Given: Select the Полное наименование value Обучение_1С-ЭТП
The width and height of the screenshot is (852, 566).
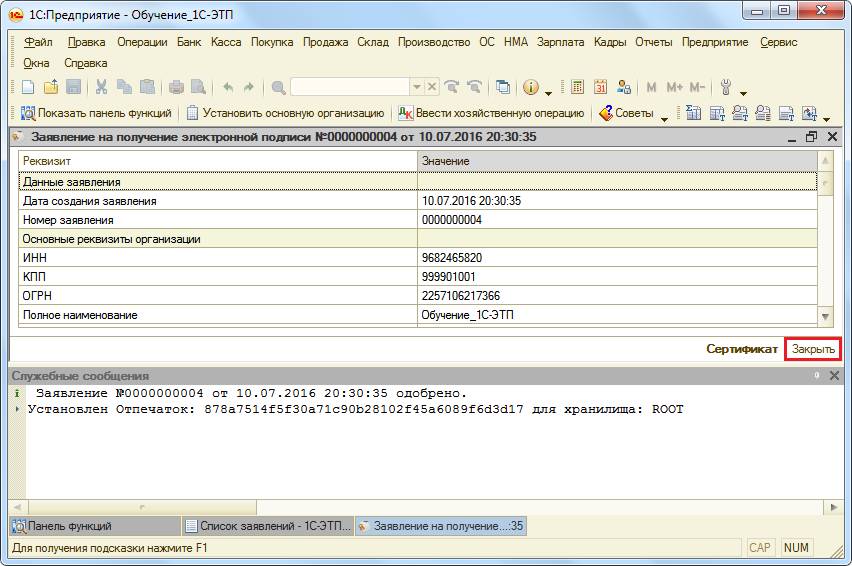Looking at the screenshot, I should click(x=617, y=315).
